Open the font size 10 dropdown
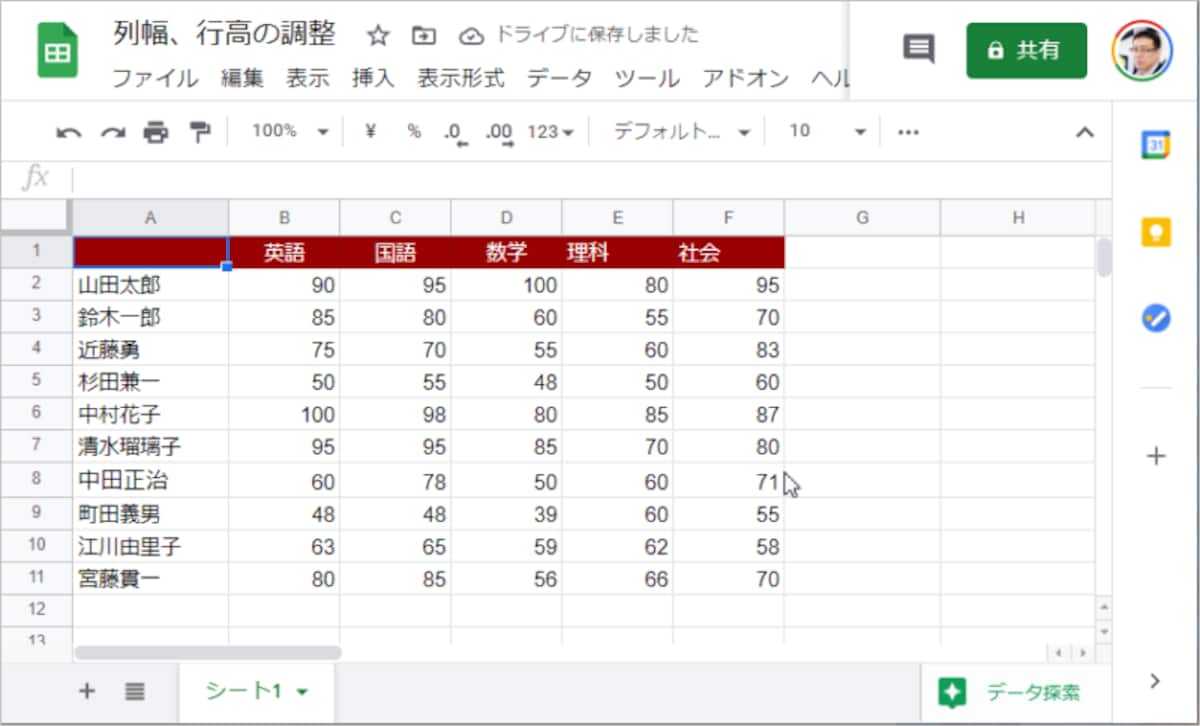Image resolution: width=1200 pixels, height=726 pixels. coord(827,131)
